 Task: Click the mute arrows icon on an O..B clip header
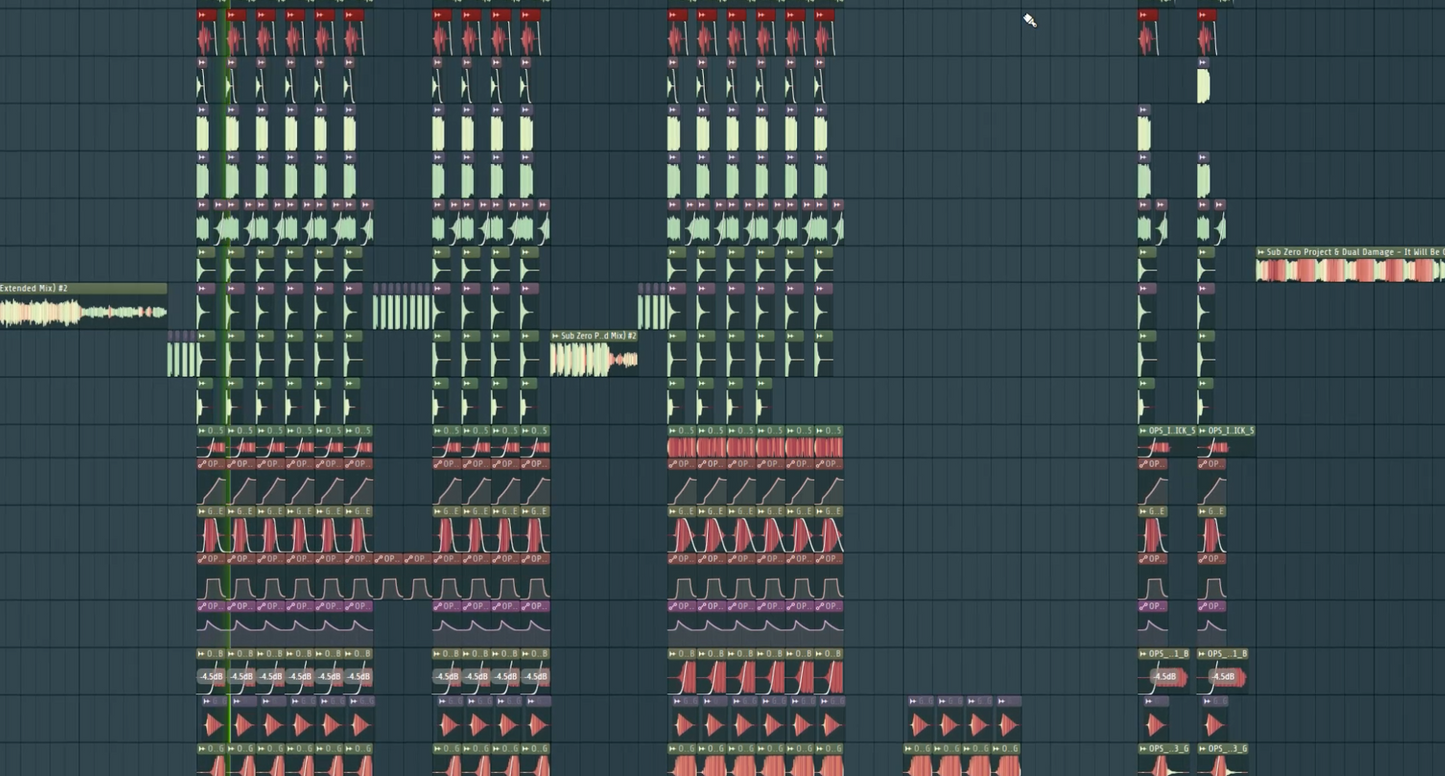pyautogui.click(x=202, y=653)
